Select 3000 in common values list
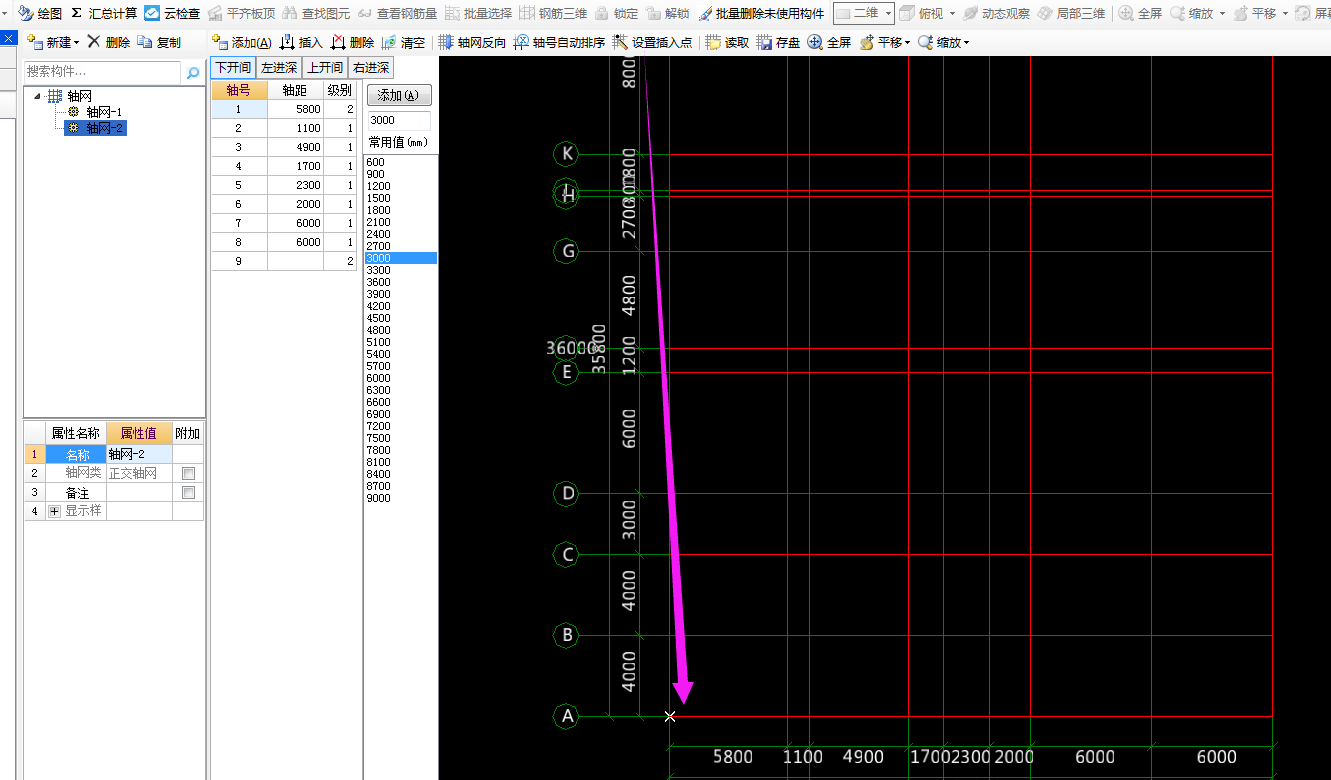The height and width of the screenshot is (780, 1331). tap(402, 258)
